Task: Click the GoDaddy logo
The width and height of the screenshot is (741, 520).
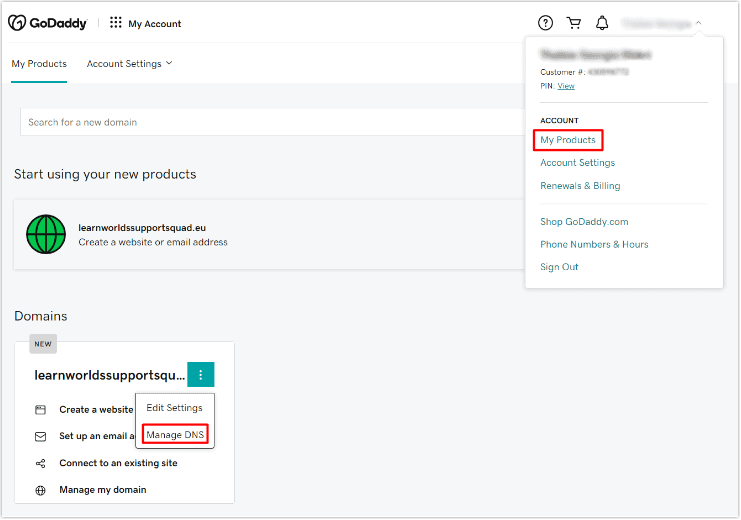Action: 48,23
